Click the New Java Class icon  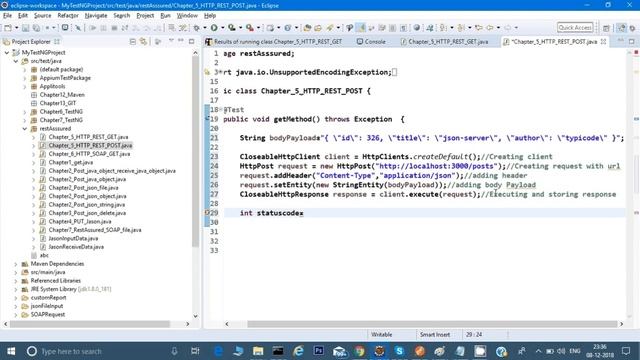pyautogui.click(x=288, y=28)
